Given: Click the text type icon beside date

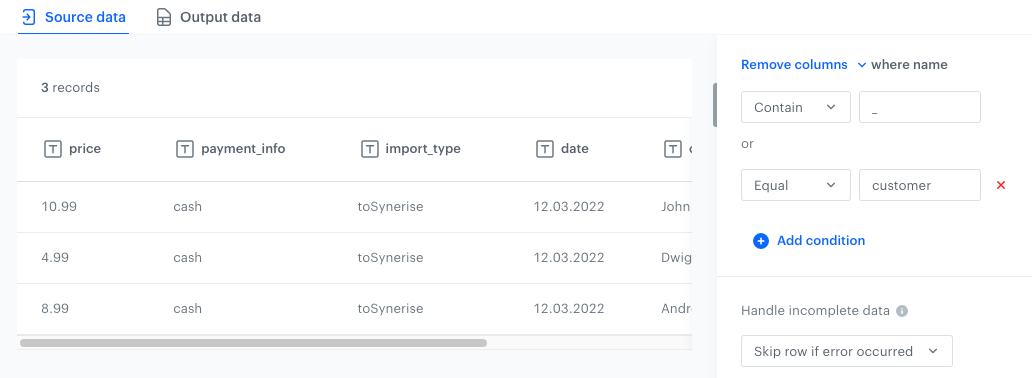Looking at the screenshot, I should (545, 149).
